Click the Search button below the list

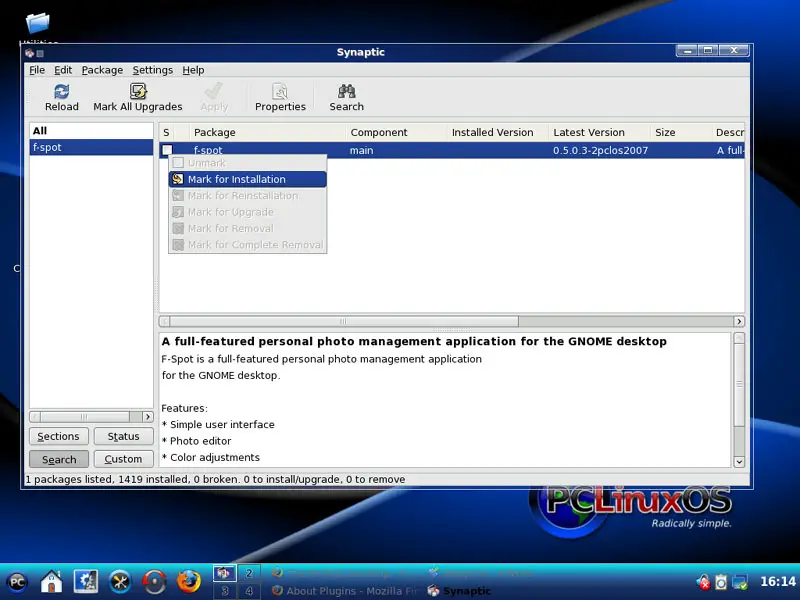59,459
